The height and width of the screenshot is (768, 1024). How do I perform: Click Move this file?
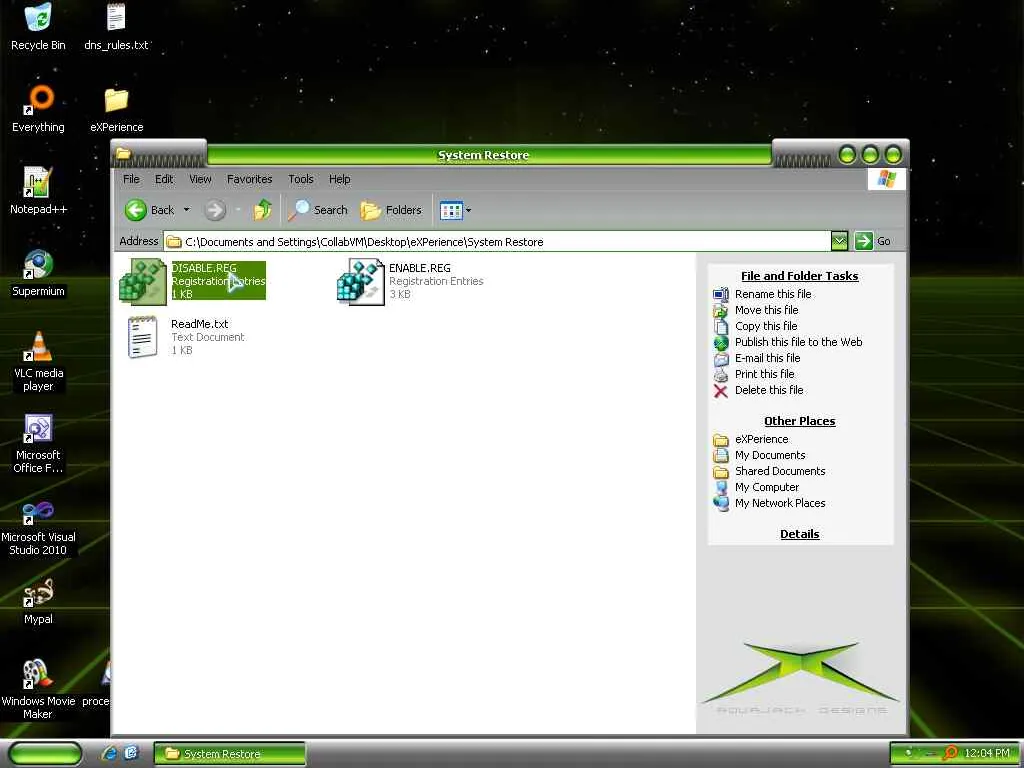(767, 310)
